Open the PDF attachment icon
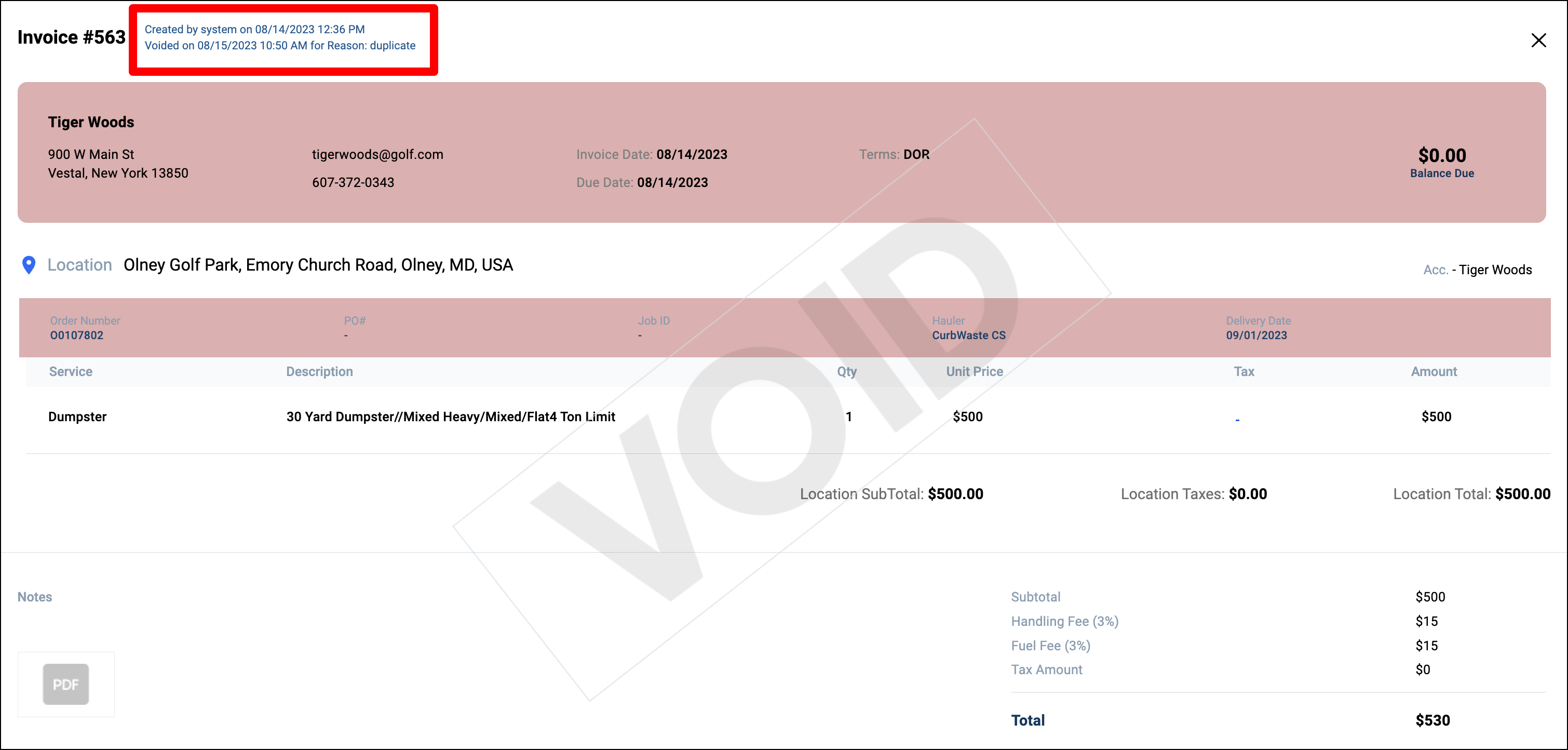 (66, 684)
